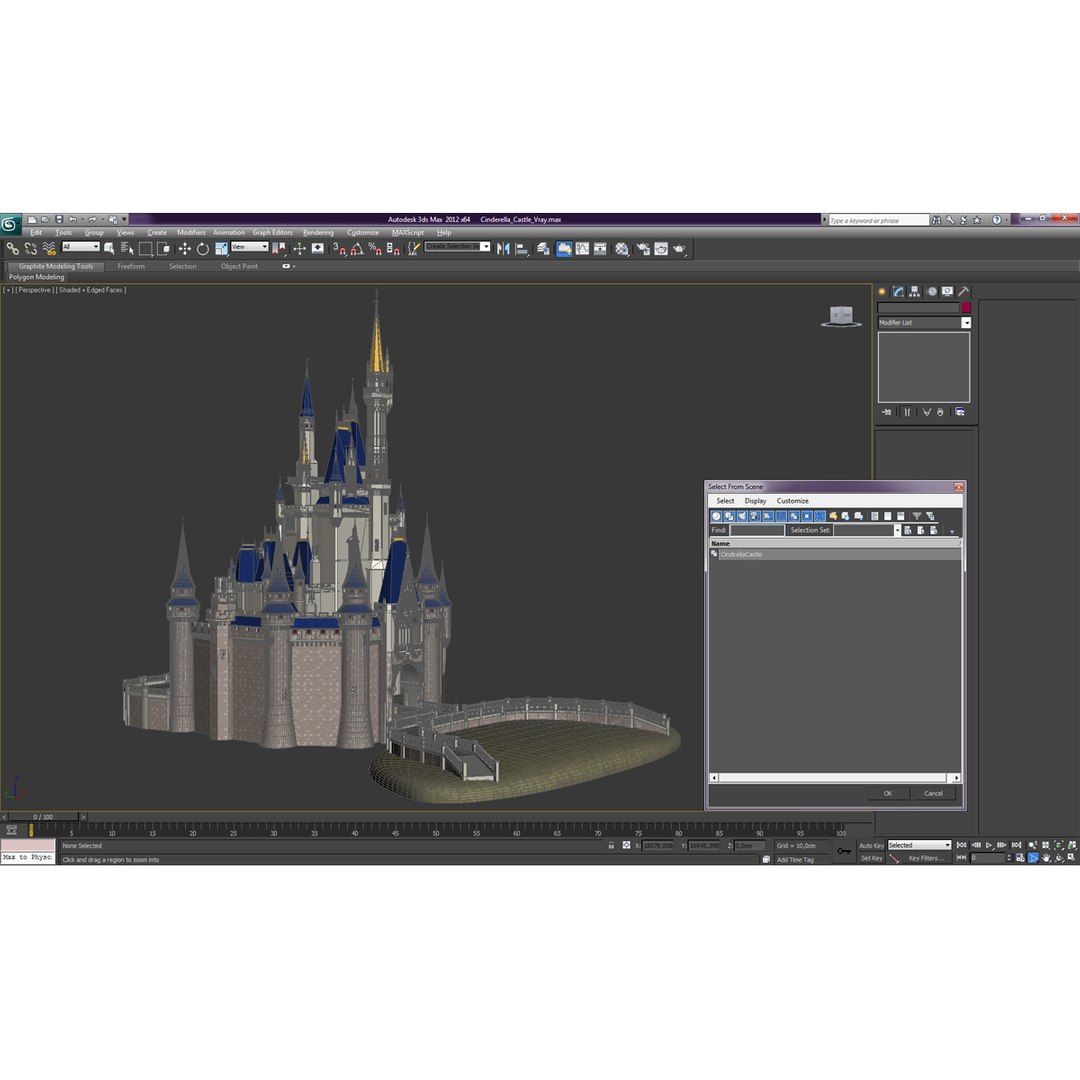Open Render Setup icon
This screenshot has height=1080, width=1080.
click(x=643, y=249)
